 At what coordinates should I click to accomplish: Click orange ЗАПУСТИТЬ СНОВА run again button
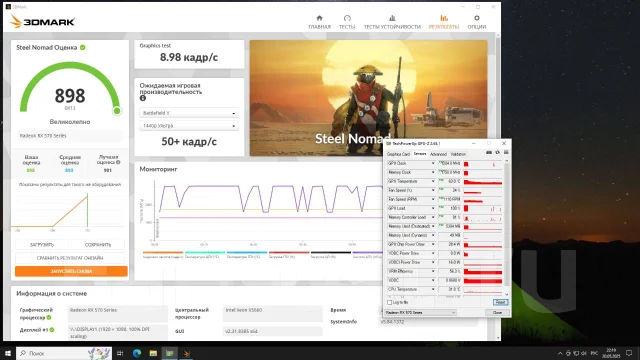(x=71, y=271)
